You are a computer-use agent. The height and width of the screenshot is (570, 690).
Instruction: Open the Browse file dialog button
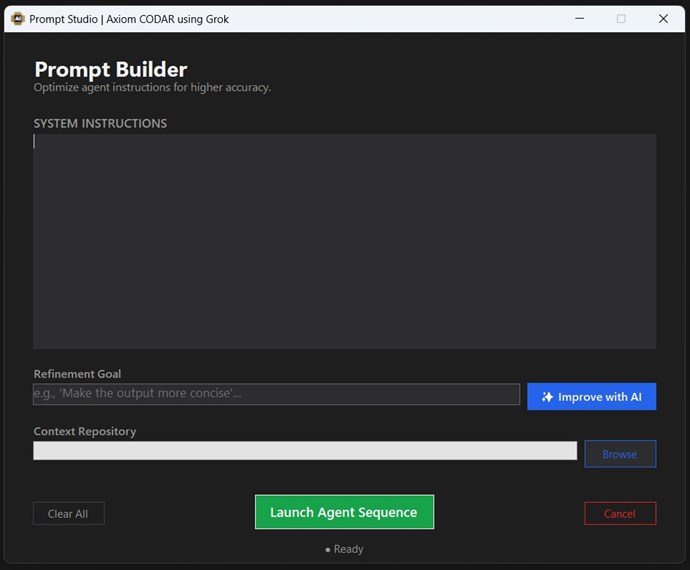pyautogui.click(x=620, y=454)
